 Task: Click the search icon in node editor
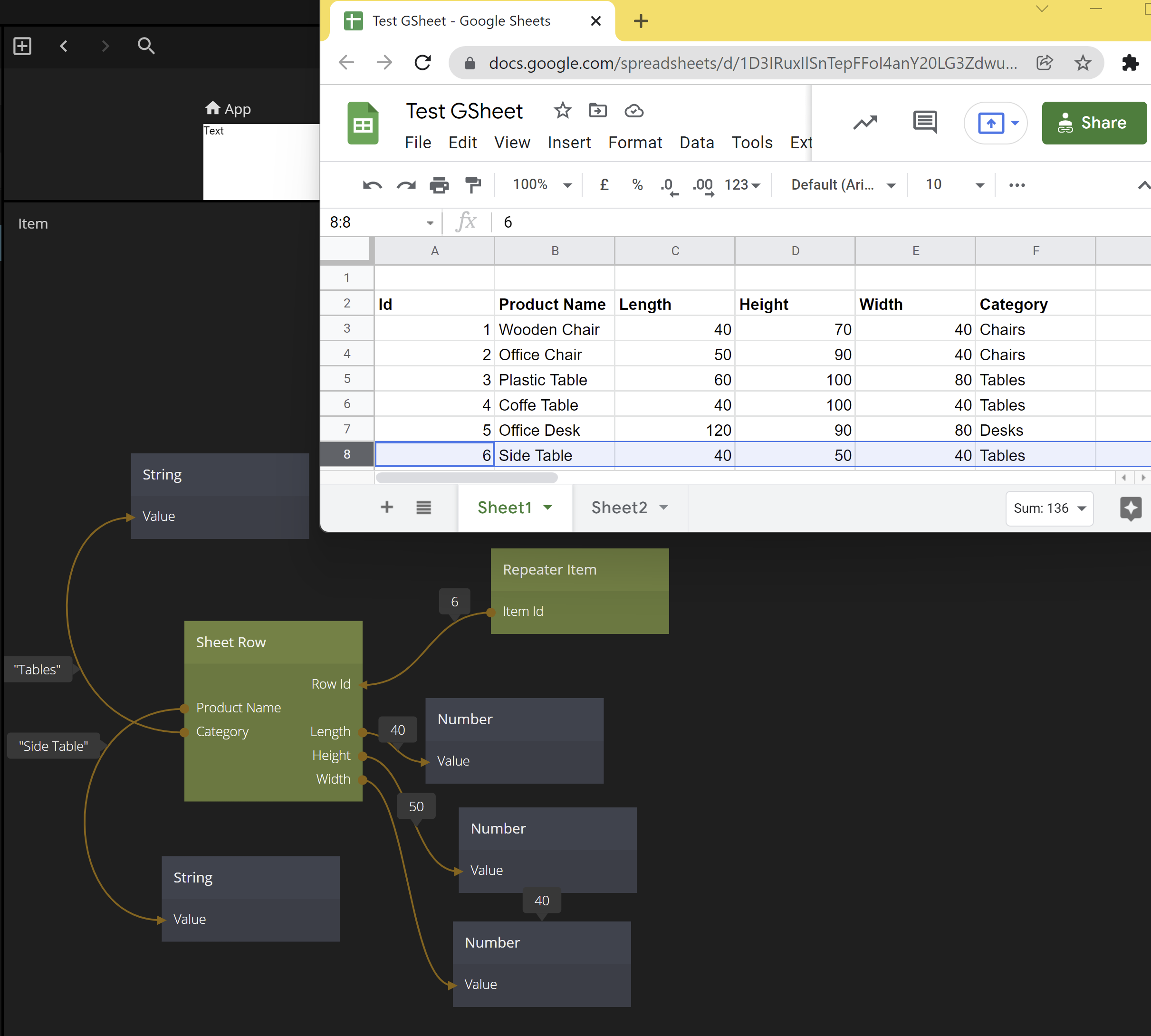click(x=146, y=46)
